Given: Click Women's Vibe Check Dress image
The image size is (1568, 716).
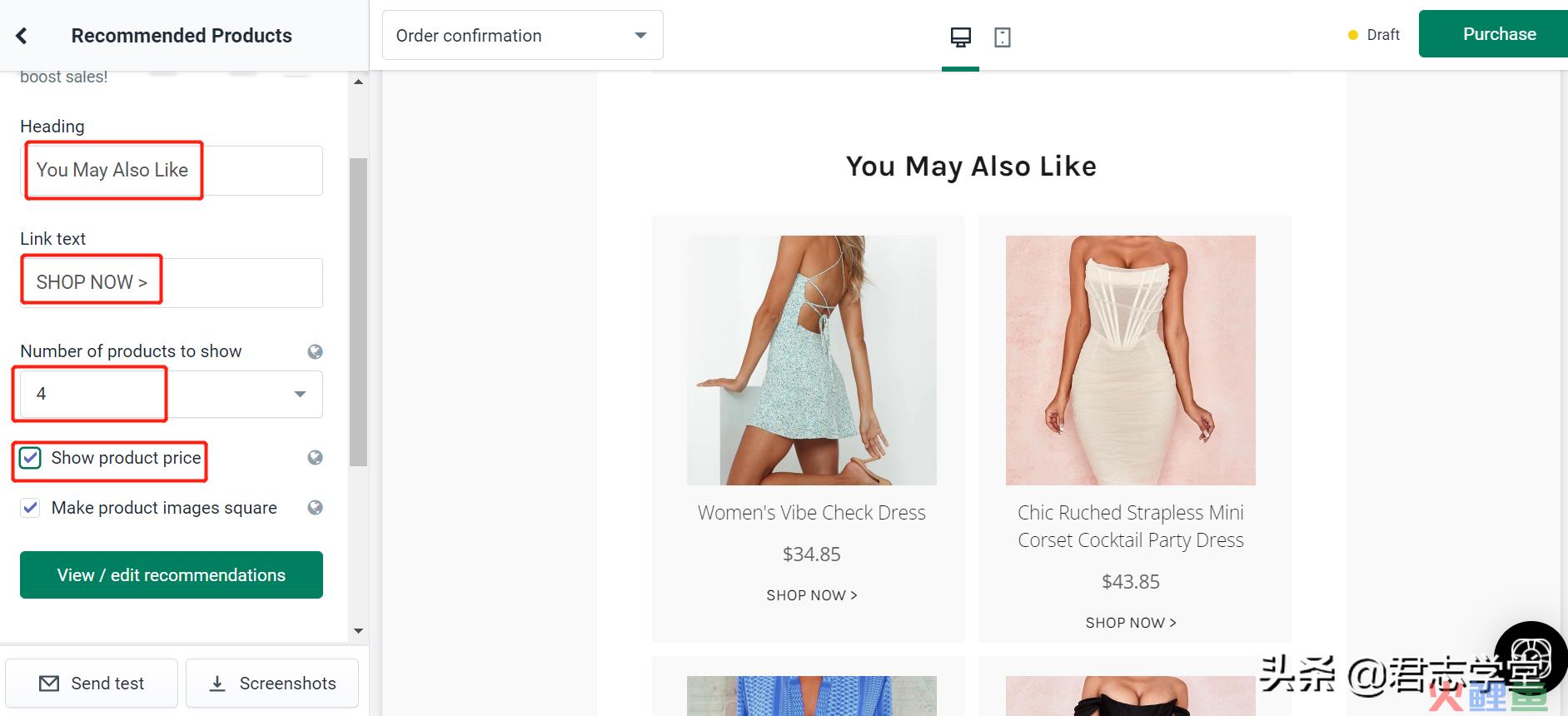Looking at the screenshot, I should [812, 360].
